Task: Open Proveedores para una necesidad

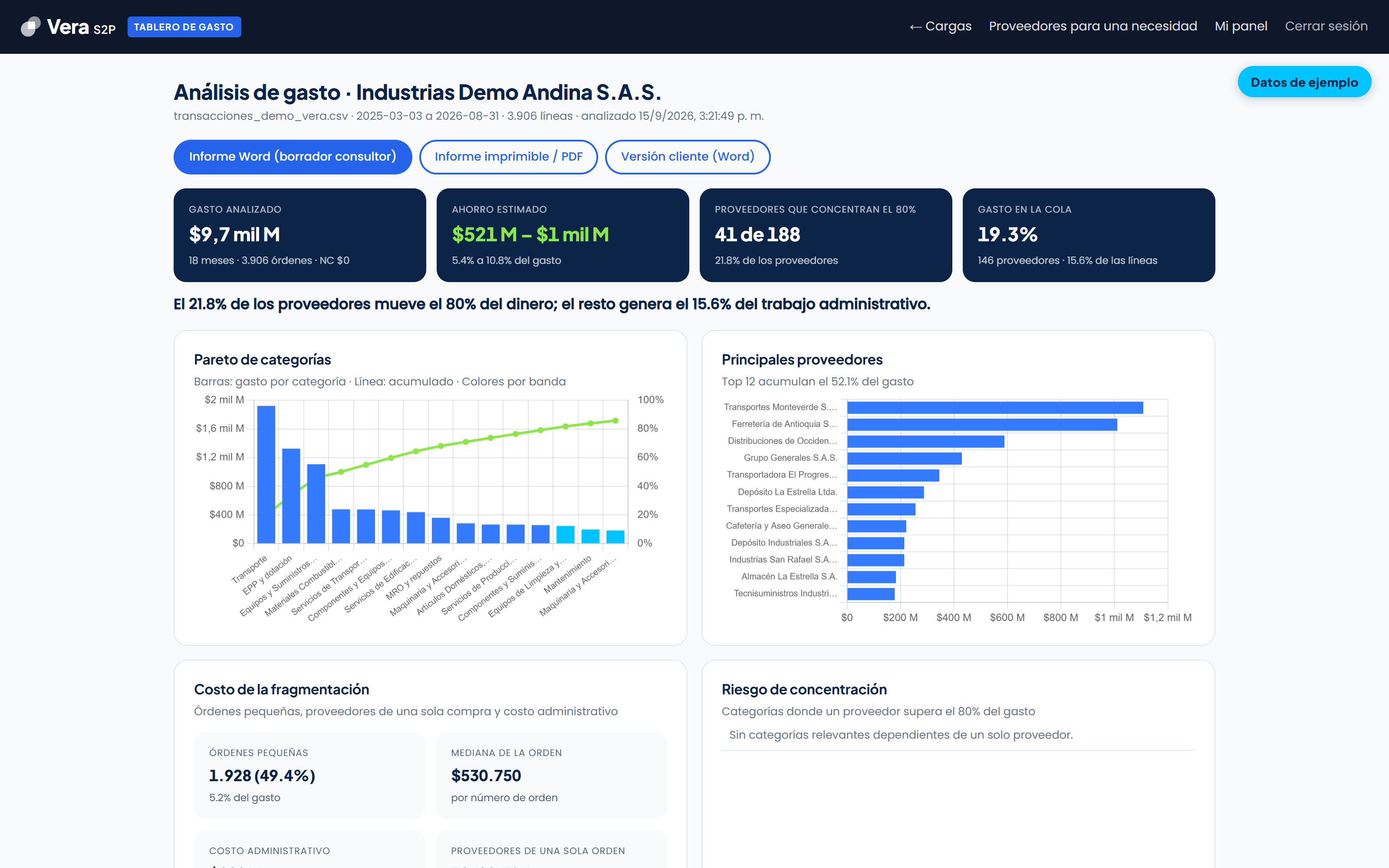Action: pyautogui.click(x=1093, y=26)
